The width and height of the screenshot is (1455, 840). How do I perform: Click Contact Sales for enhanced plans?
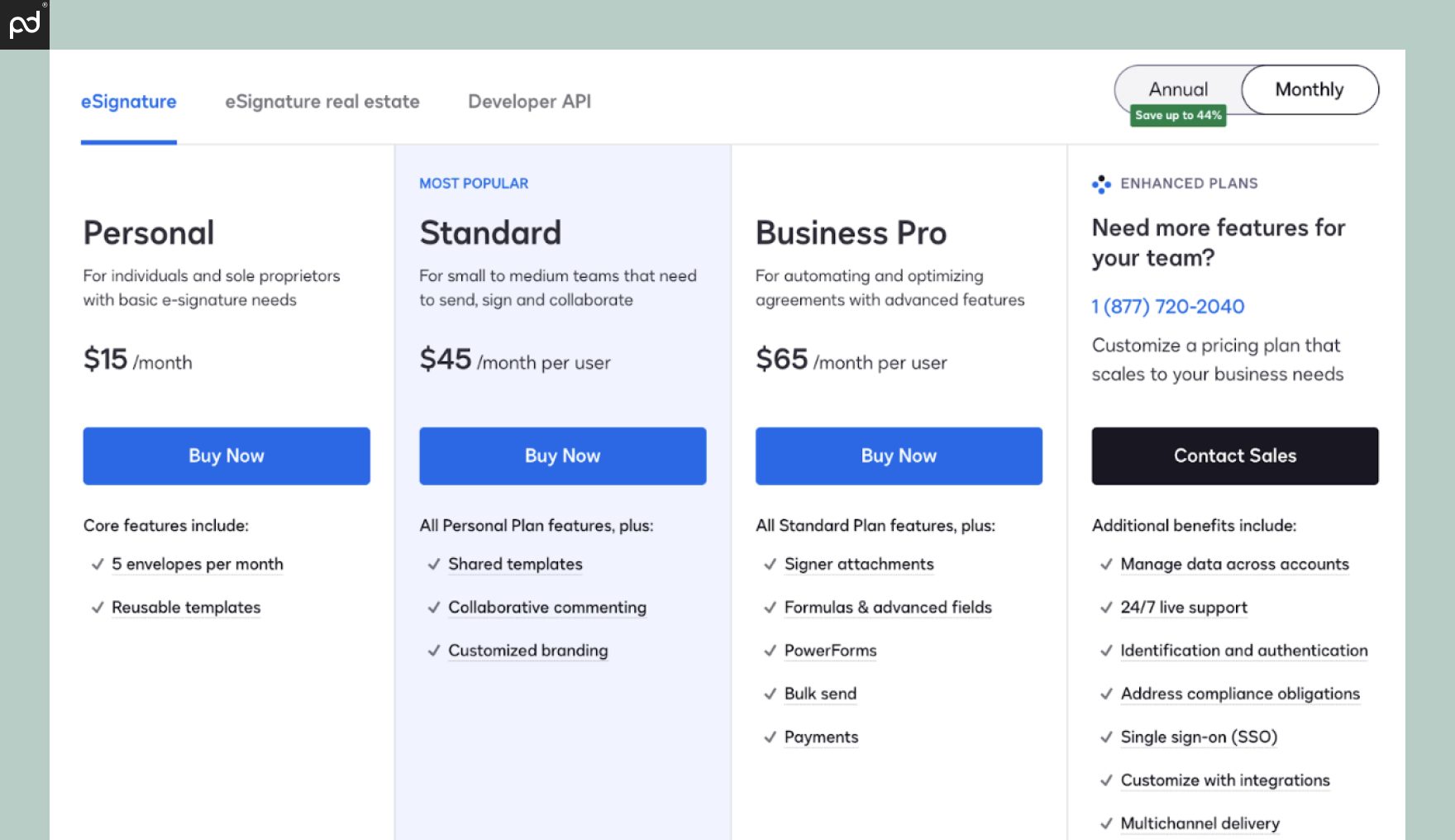tap(1234, 456)
